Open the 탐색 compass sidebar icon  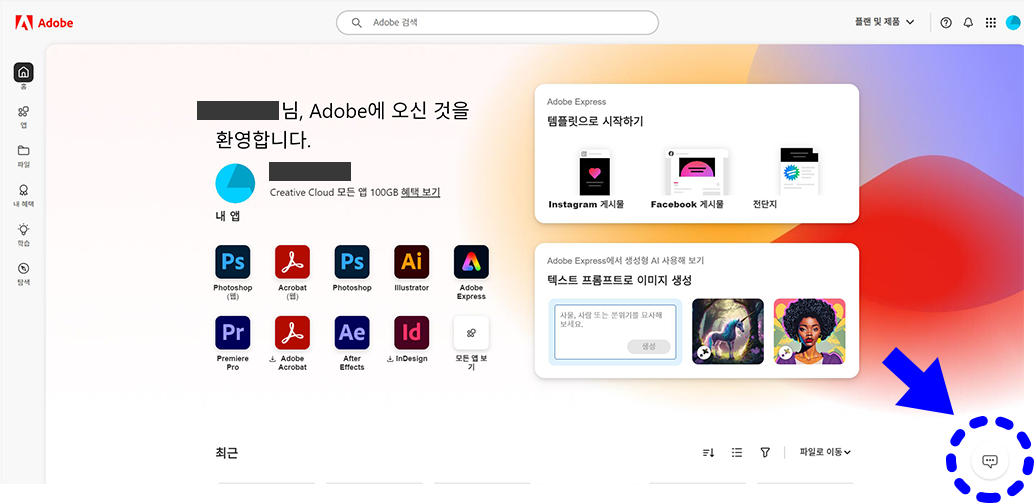[x=24, y=268]
